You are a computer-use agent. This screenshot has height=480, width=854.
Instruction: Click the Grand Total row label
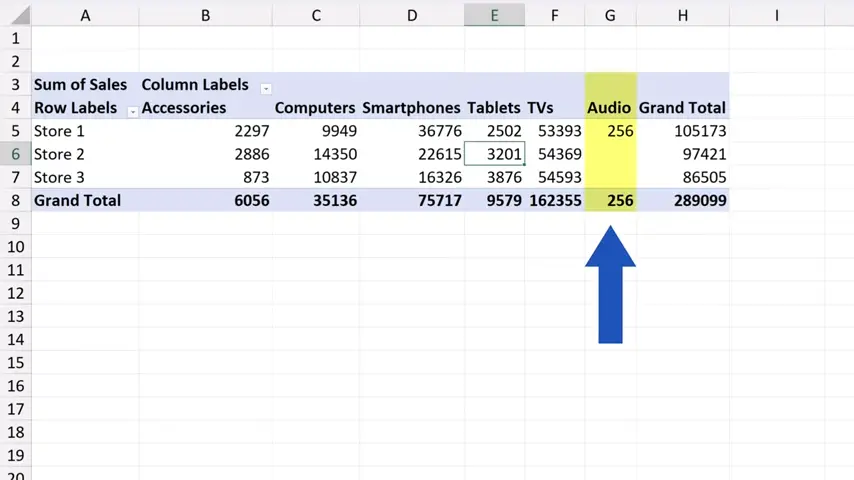click(x=78, y=200)
